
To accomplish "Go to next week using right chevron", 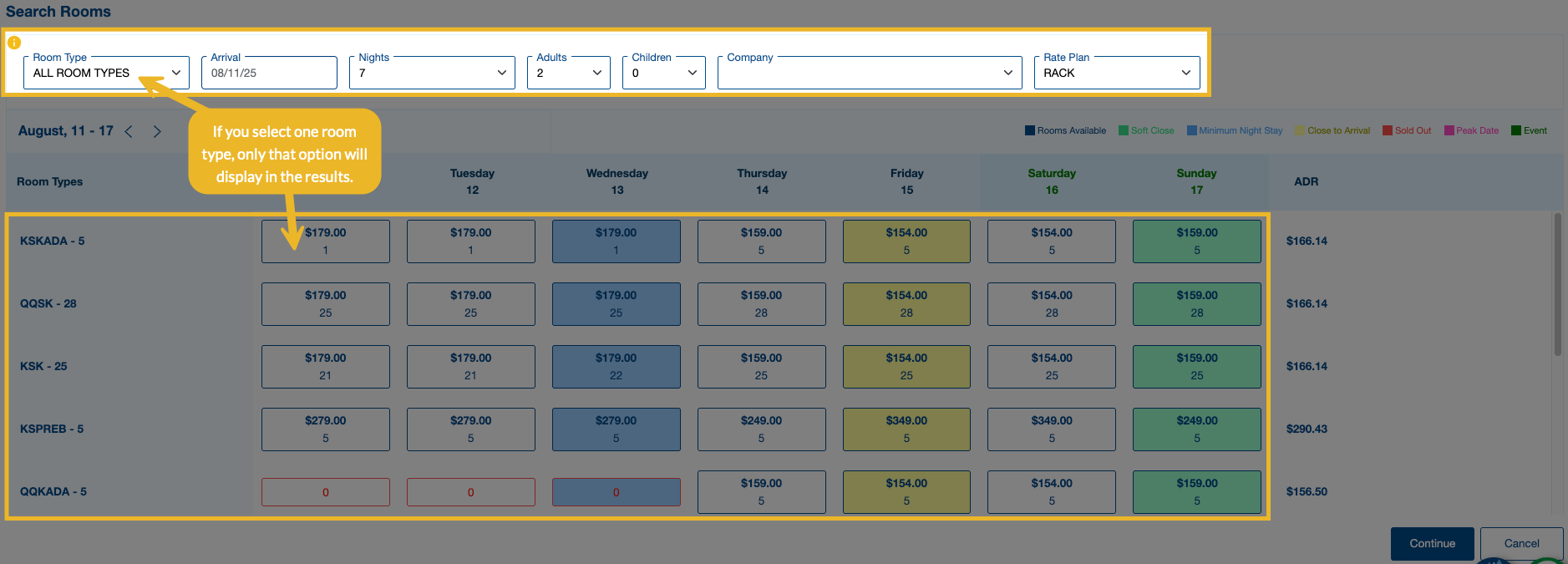I will point(157,131).
